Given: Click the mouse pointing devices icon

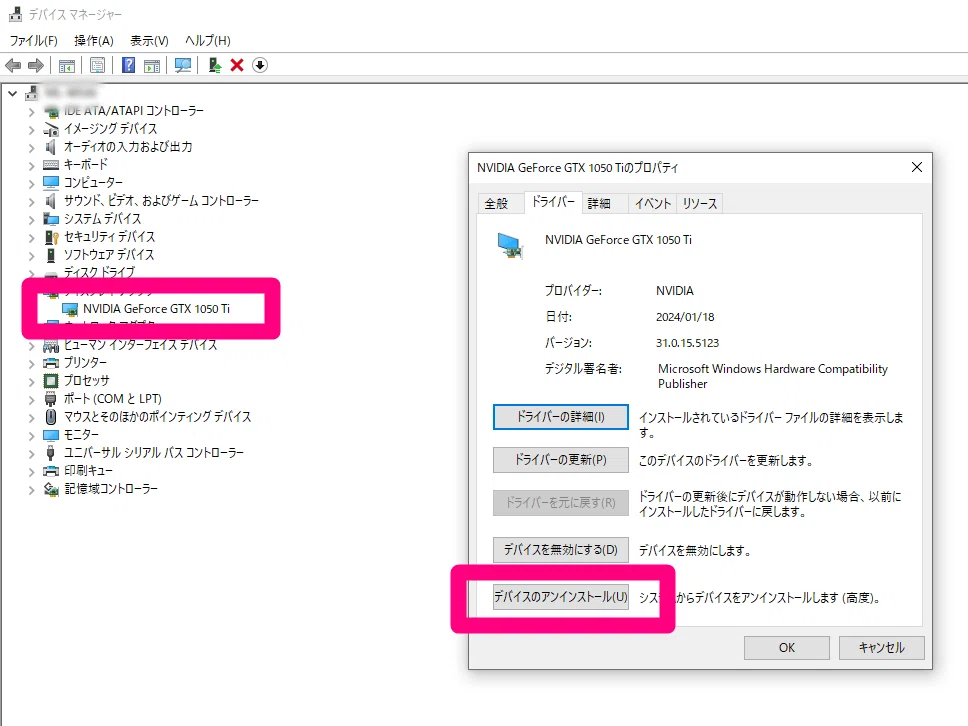Looking at the screenshot, I should [x=51, y=417].
